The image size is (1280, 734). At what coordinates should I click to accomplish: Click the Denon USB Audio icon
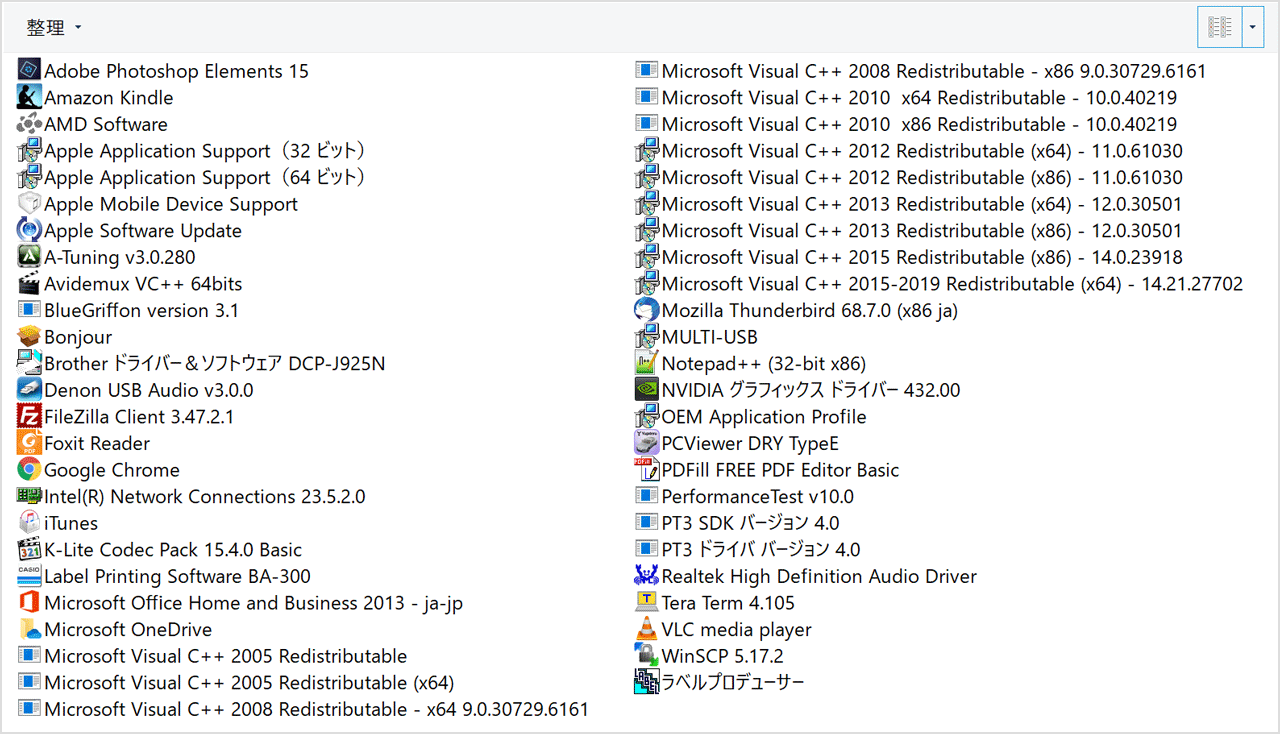coord(29,390)
